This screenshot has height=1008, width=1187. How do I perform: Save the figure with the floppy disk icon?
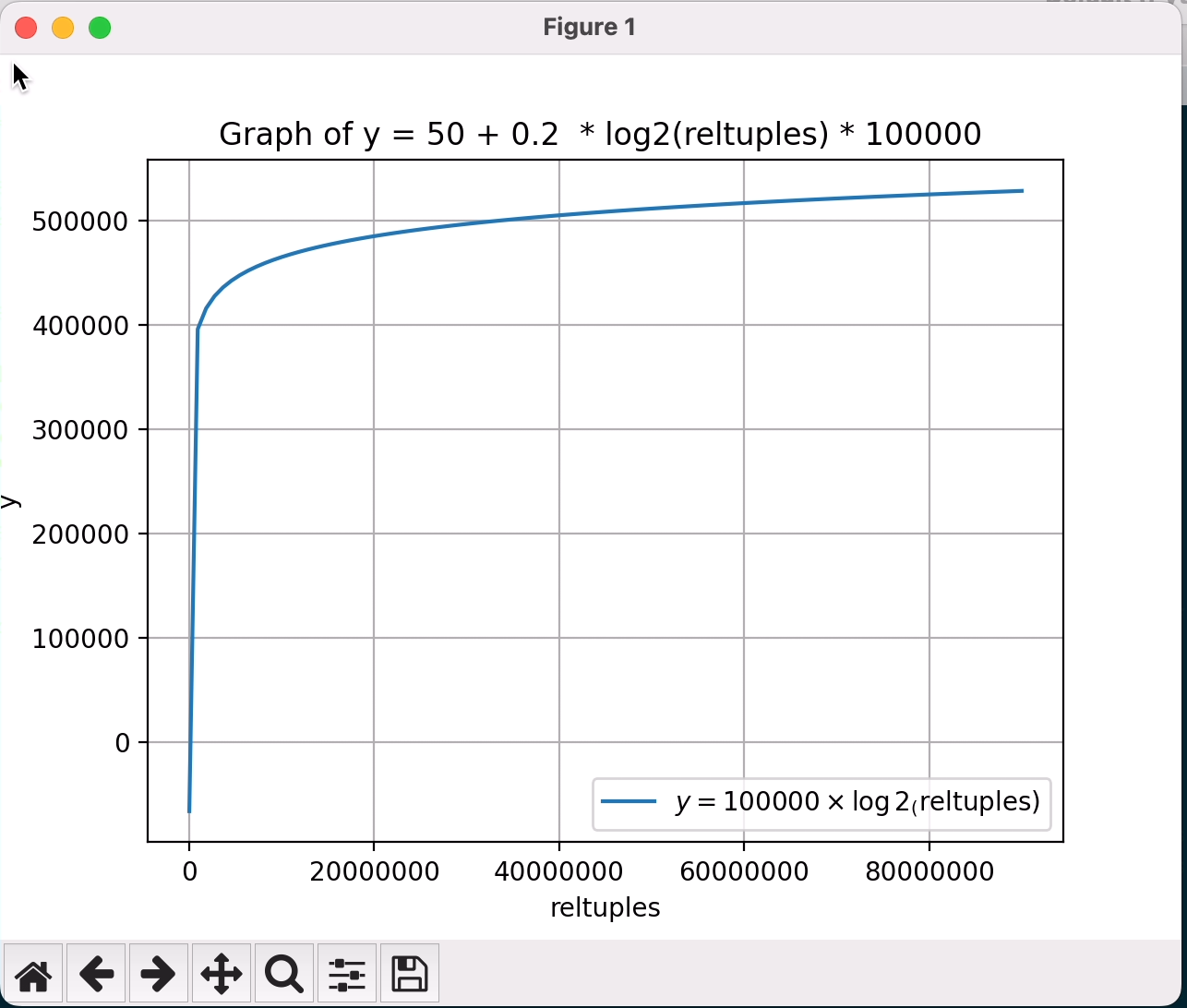coord(409,973)
